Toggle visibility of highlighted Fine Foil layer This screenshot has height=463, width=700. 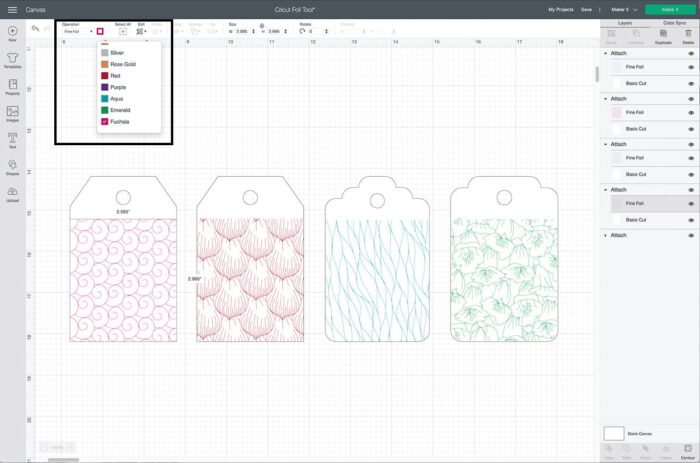pos(691,203)
